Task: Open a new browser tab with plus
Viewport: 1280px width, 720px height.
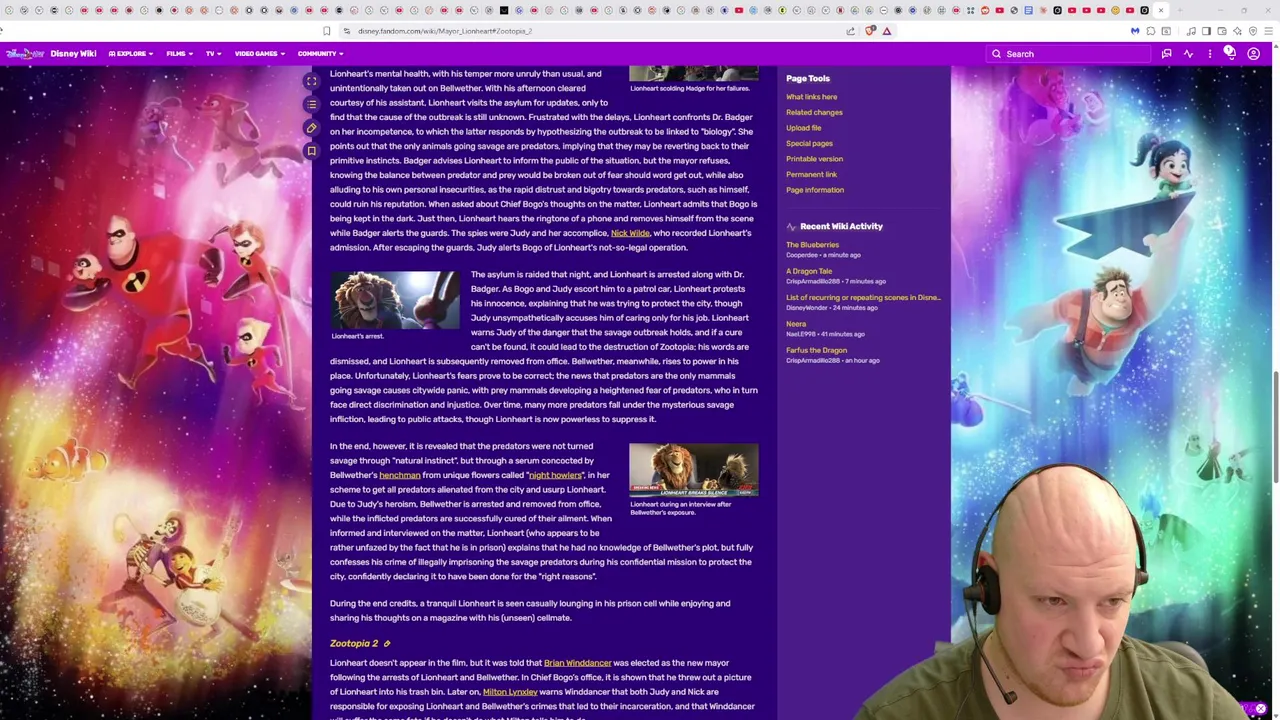Action: tap(1181, 11)
